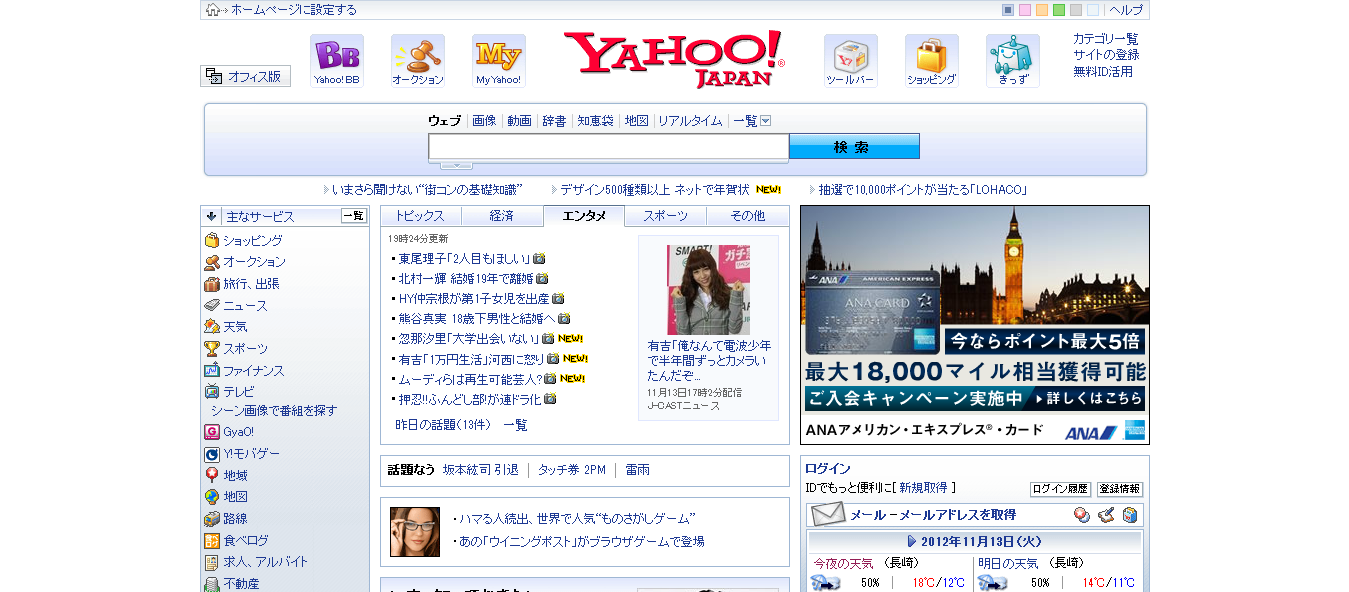Click the 旅行、出張 suitcase icon

pos(212,284)
